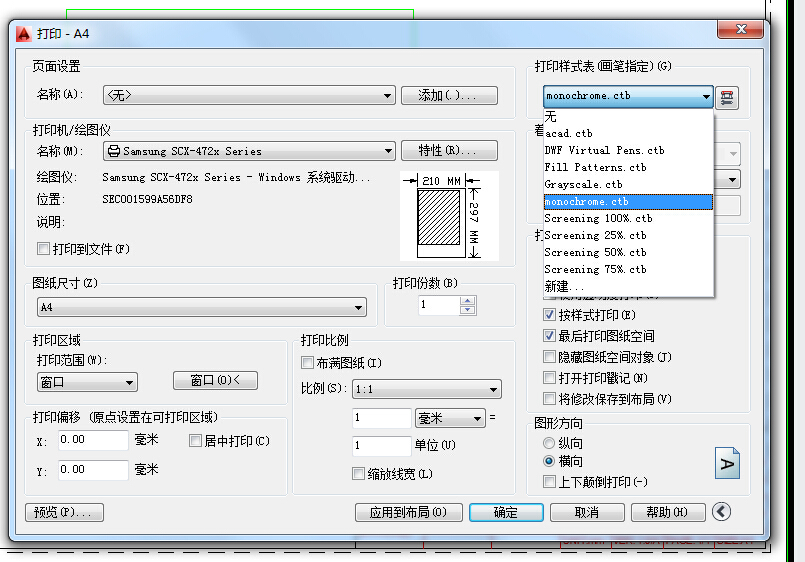
Task: Open the 比例 1:1 scale dropdown
Action: click(427, 389)
